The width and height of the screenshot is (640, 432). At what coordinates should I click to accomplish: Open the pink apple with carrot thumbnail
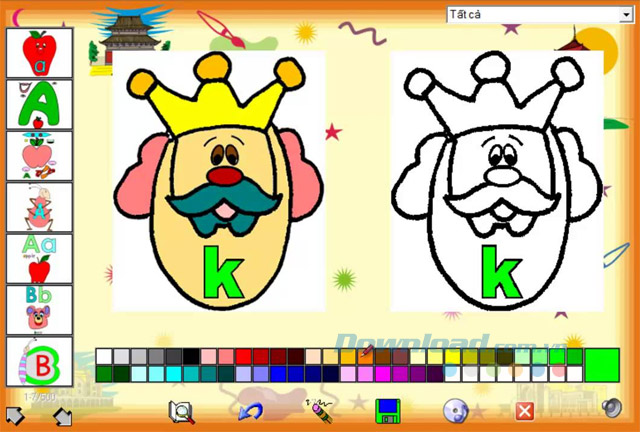click(40, 156)
